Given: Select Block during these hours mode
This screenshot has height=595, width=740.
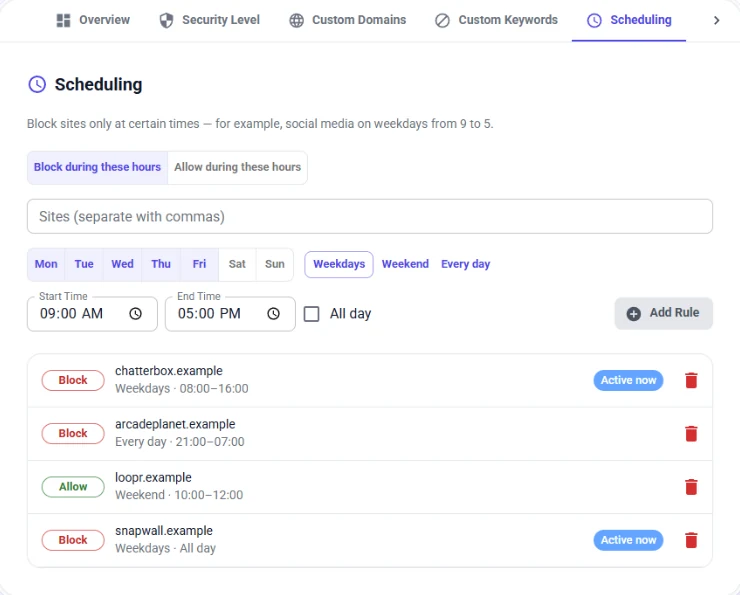Looking at the screenshot, I should click(97, 167).
